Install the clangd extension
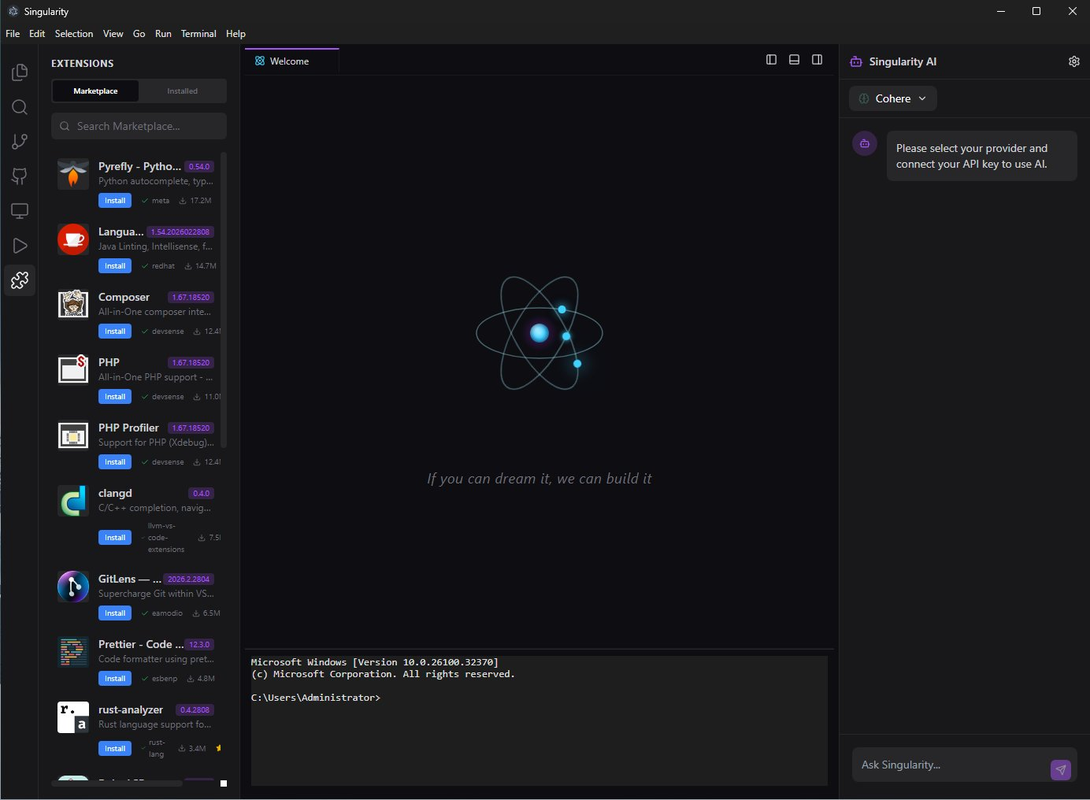The width and height of the screenshot is (1090, 800). point(114,537)
